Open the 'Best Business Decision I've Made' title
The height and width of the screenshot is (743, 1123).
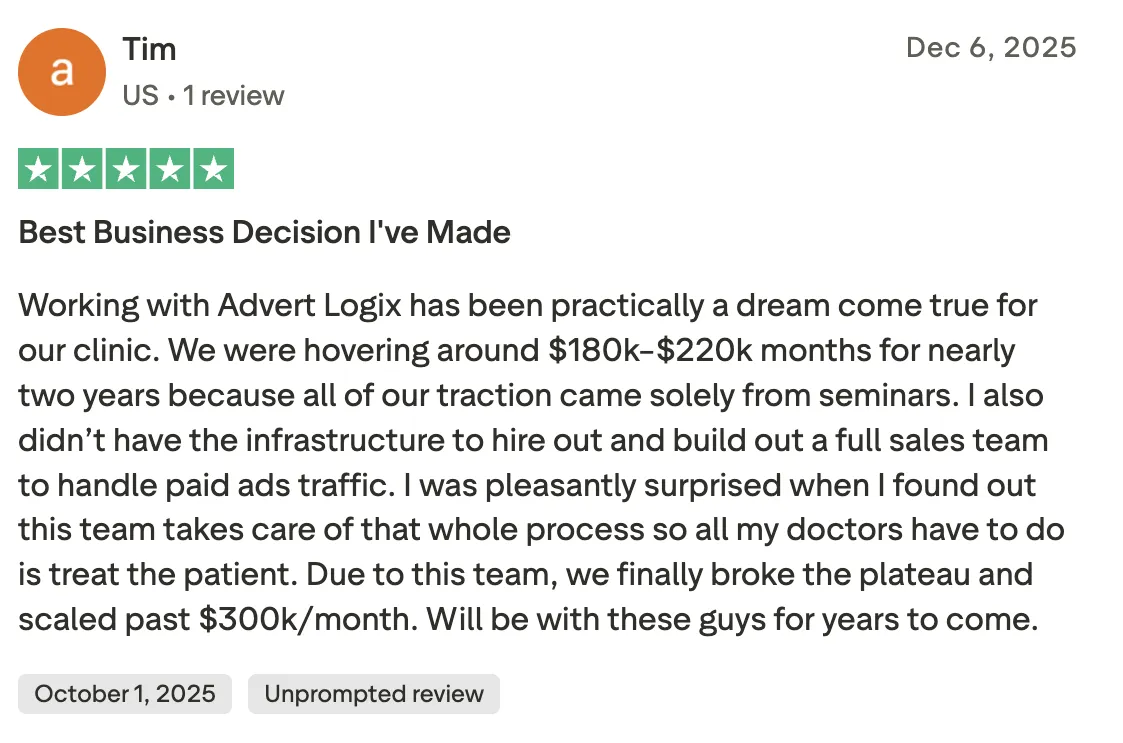[264, 232]
